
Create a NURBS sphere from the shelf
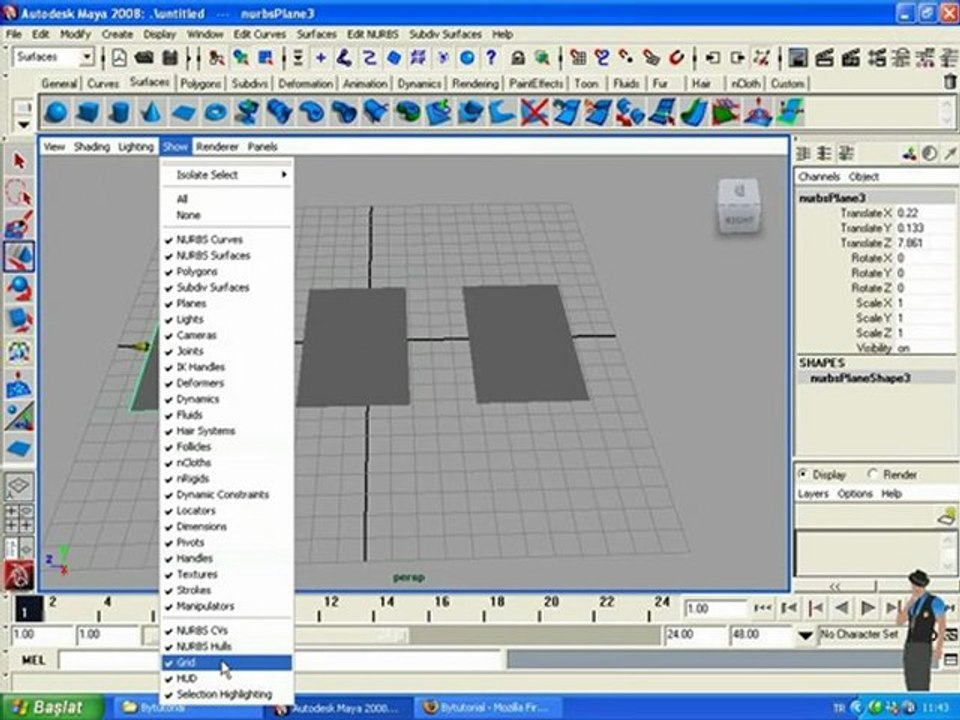[x=56, y=113]
